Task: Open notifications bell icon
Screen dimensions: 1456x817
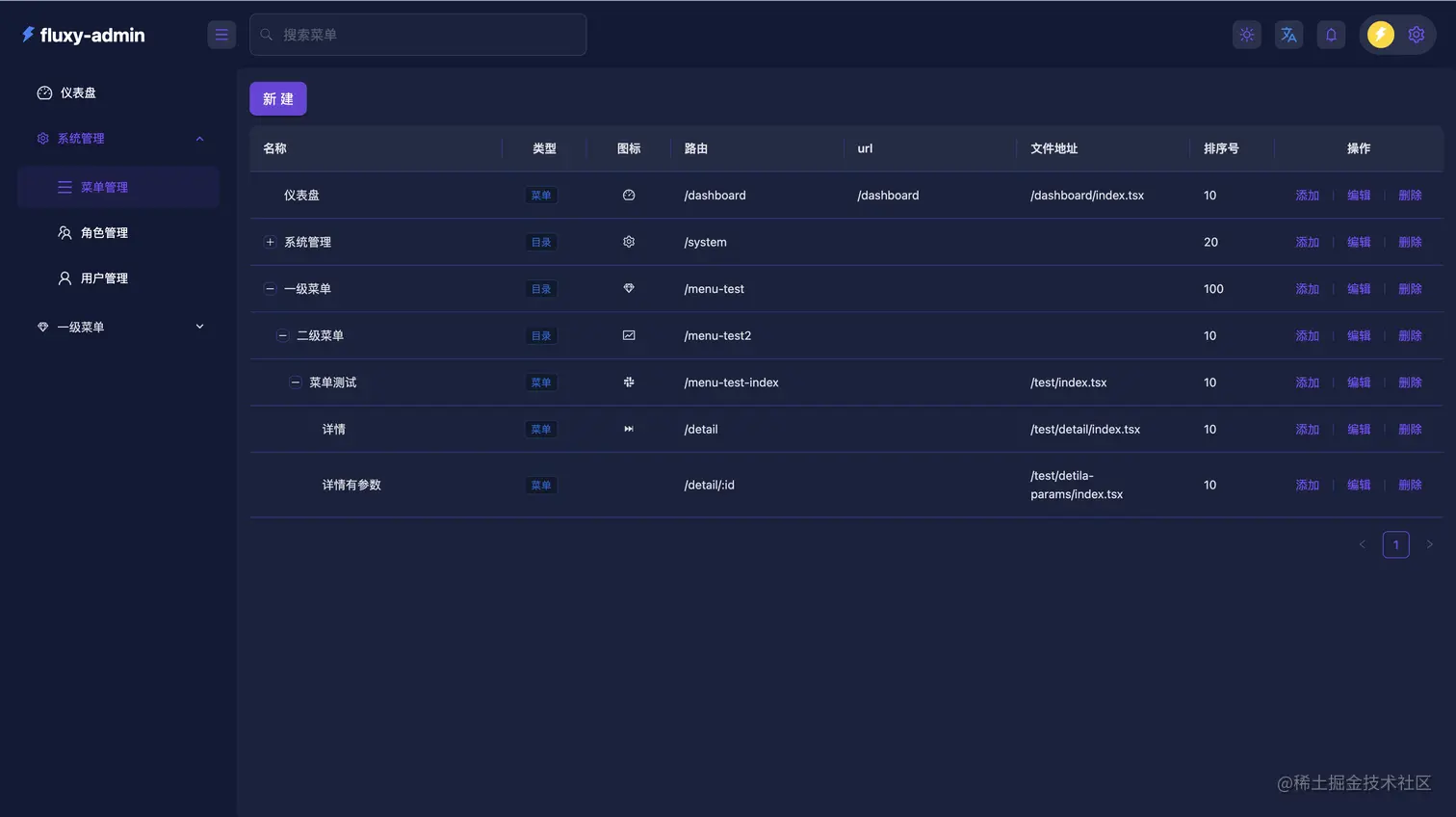Action: (x=1331, y=35)
